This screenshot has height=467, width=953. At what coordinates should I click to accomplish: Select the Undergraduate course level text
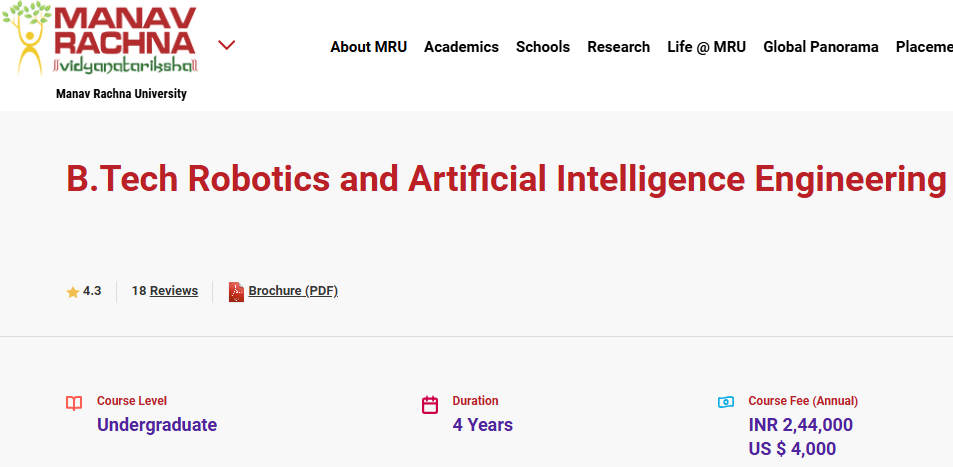[157, 424]
